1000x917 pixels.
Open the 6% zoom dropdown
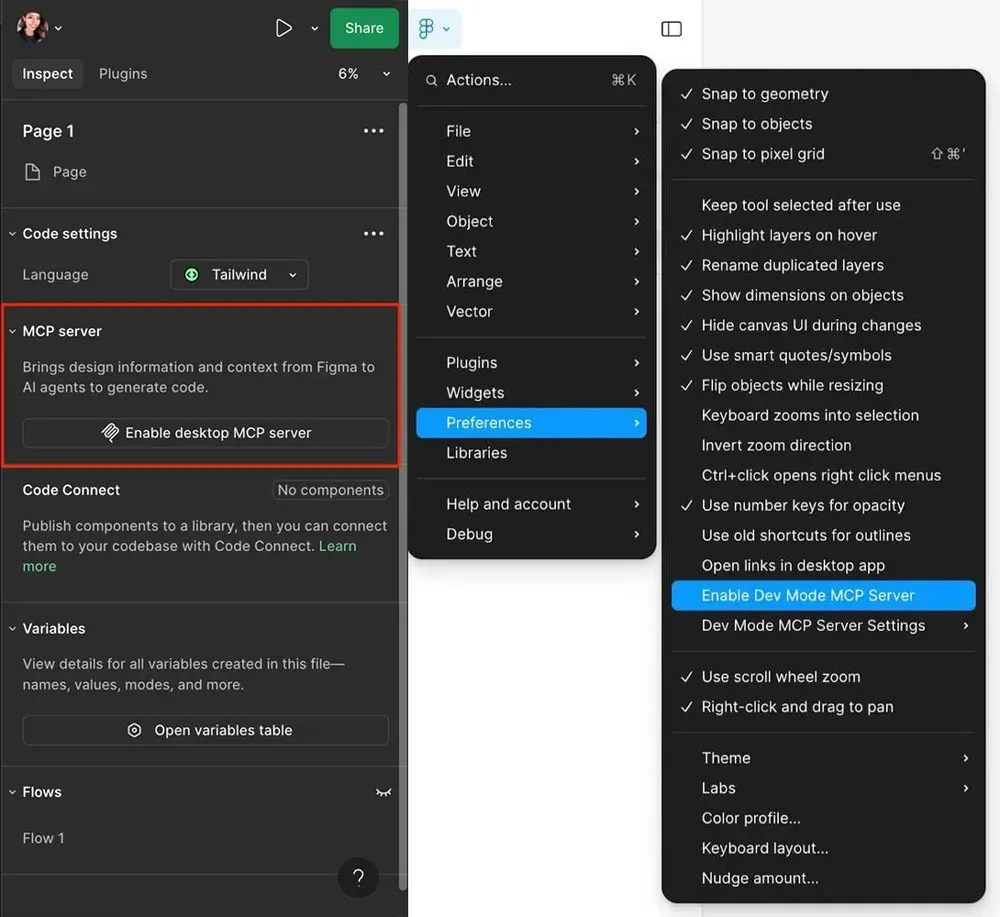[386, 74]
